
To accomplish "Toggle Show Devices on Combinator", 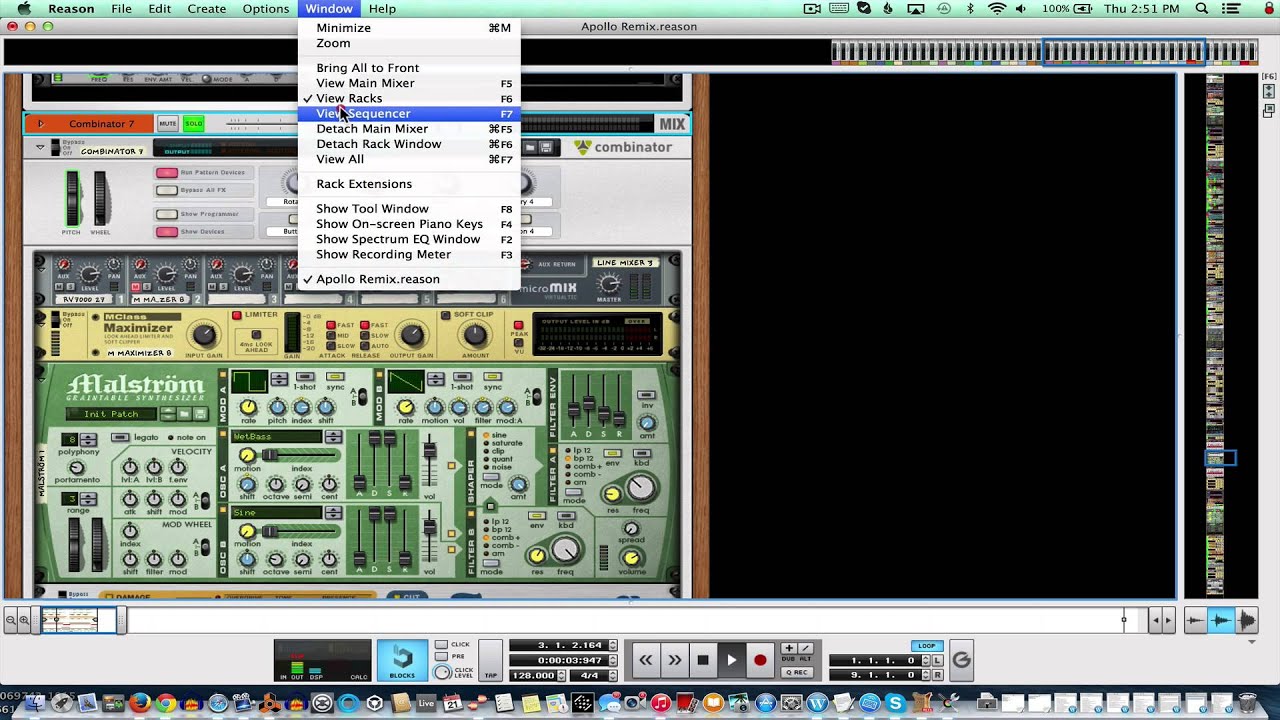I will click(166, 232).
